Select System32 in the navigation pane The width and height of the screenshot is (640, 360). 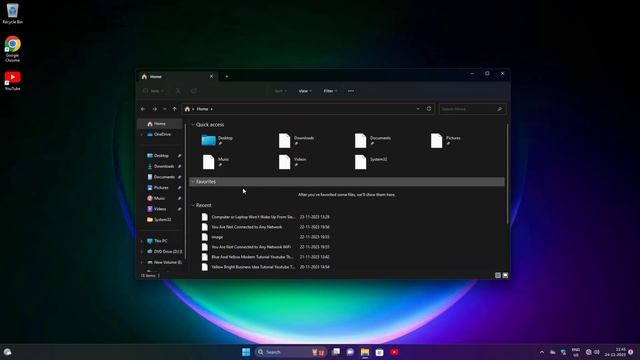coord(161,220)
